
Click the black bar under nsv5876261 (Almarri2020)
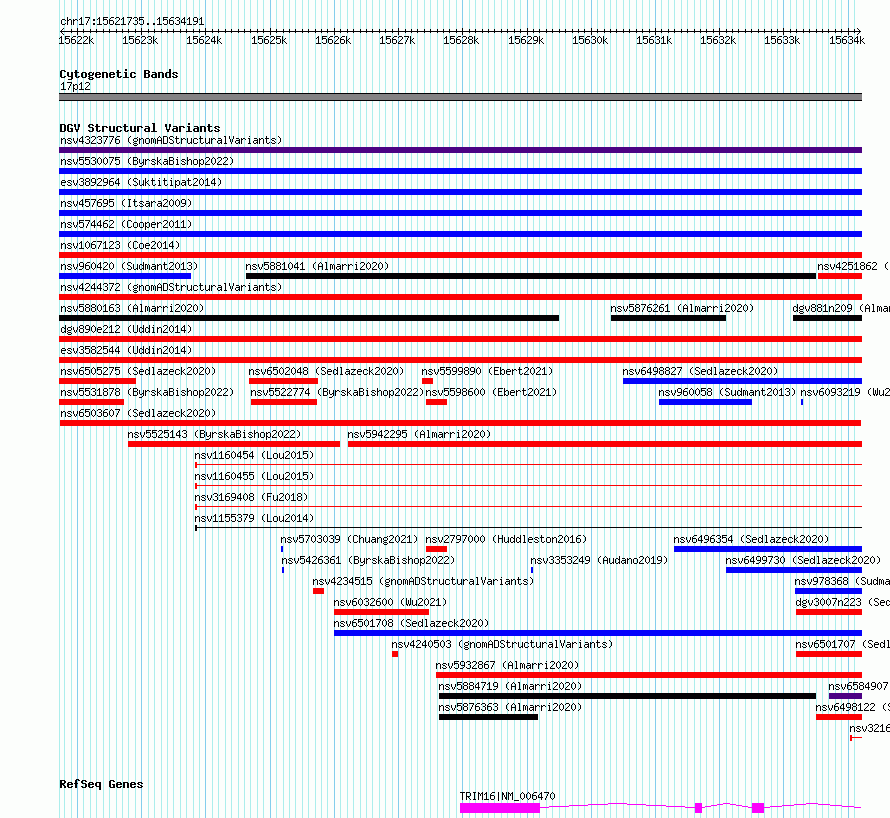(x=668, y=318)
